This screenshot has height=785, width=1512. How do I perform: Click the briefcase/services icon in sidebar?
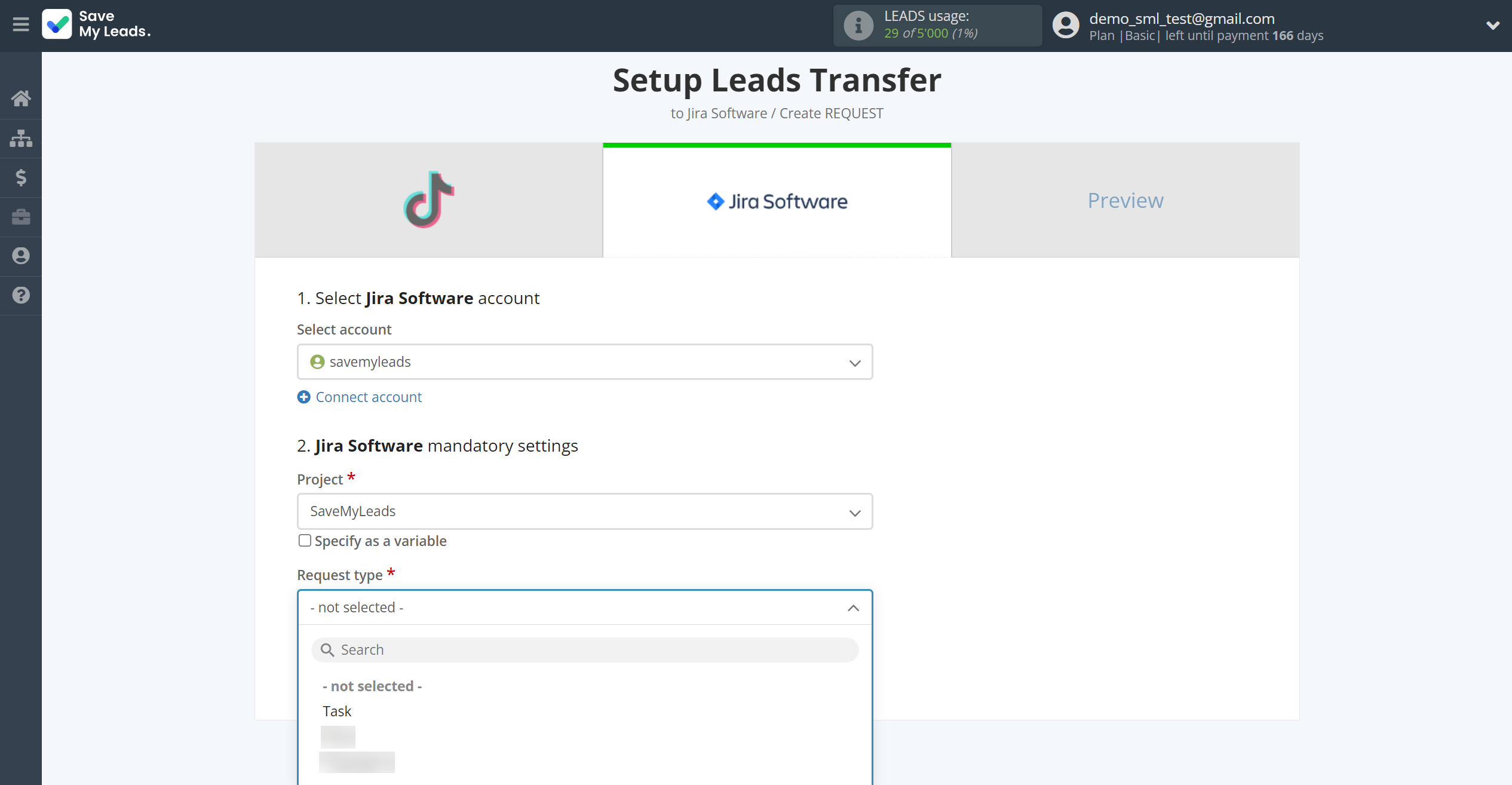21,216
